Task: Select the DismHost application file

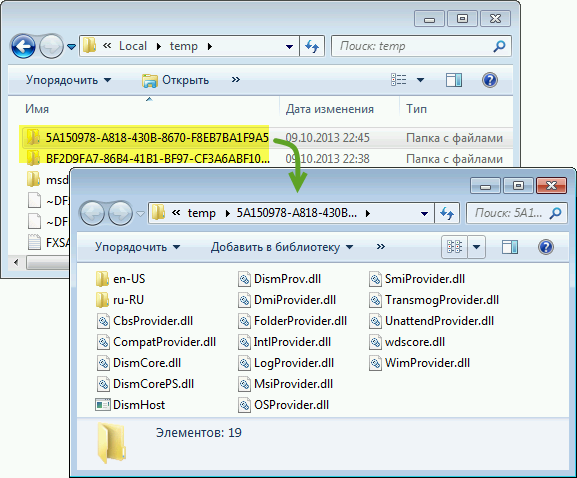Action: click(x=130, y=405)
